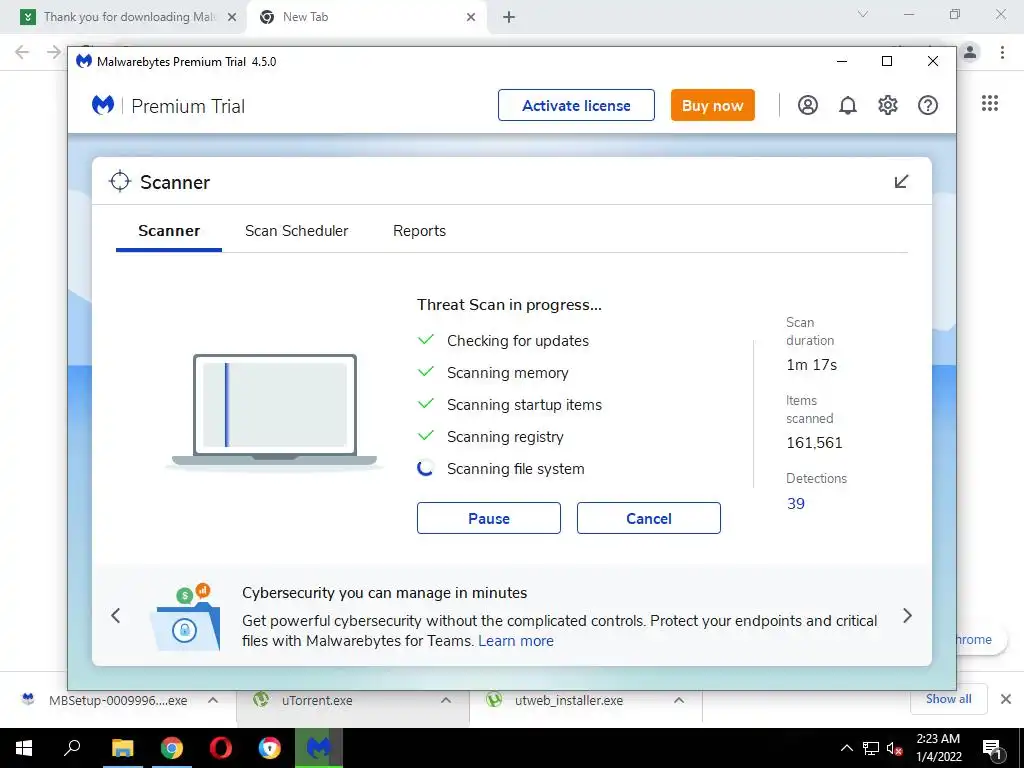Go back in Chrome browser

pos(22,52)
